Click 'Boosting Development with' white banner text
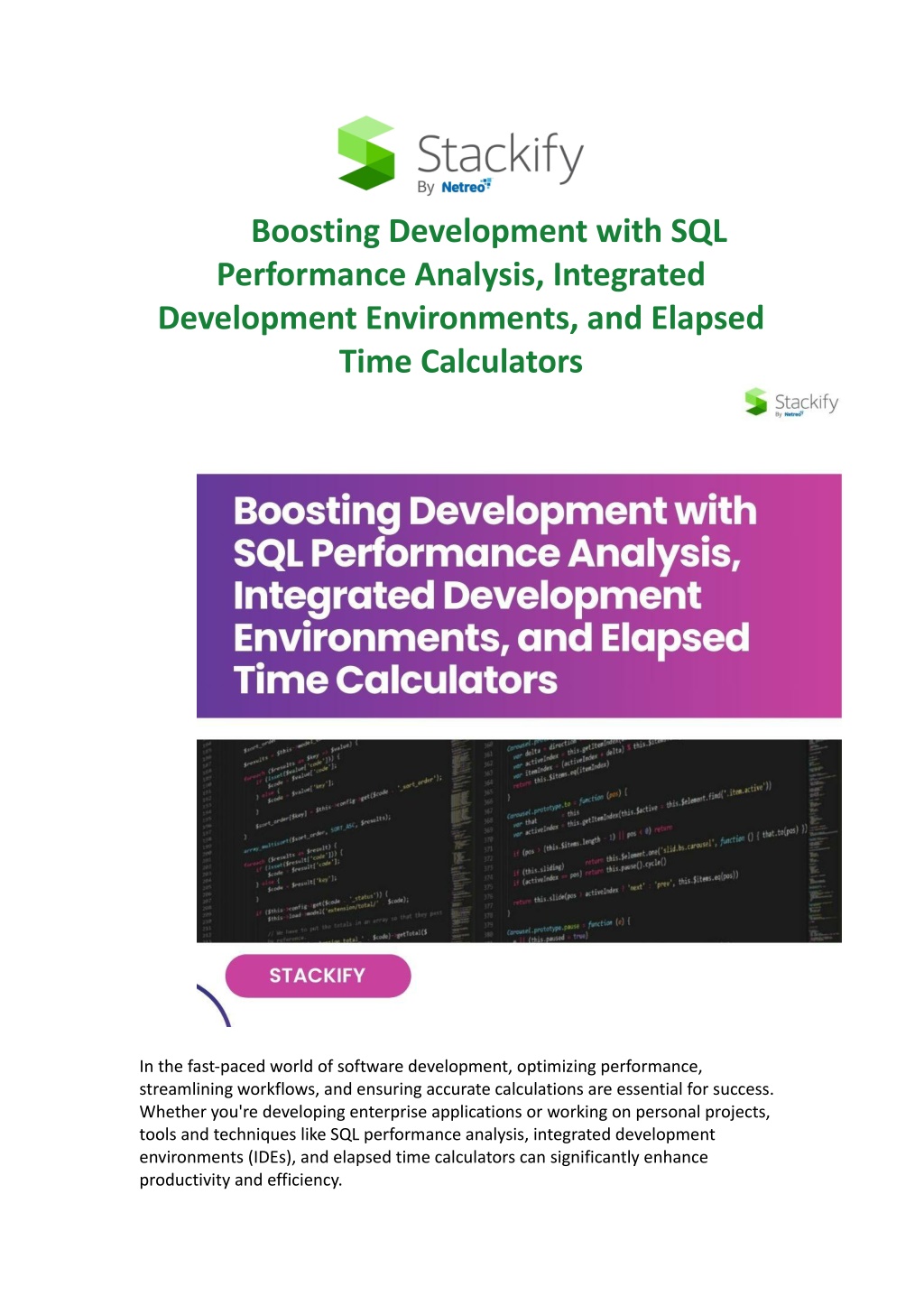The width and height of the screenshot is (924, 1305). click(x=494, y=511)
